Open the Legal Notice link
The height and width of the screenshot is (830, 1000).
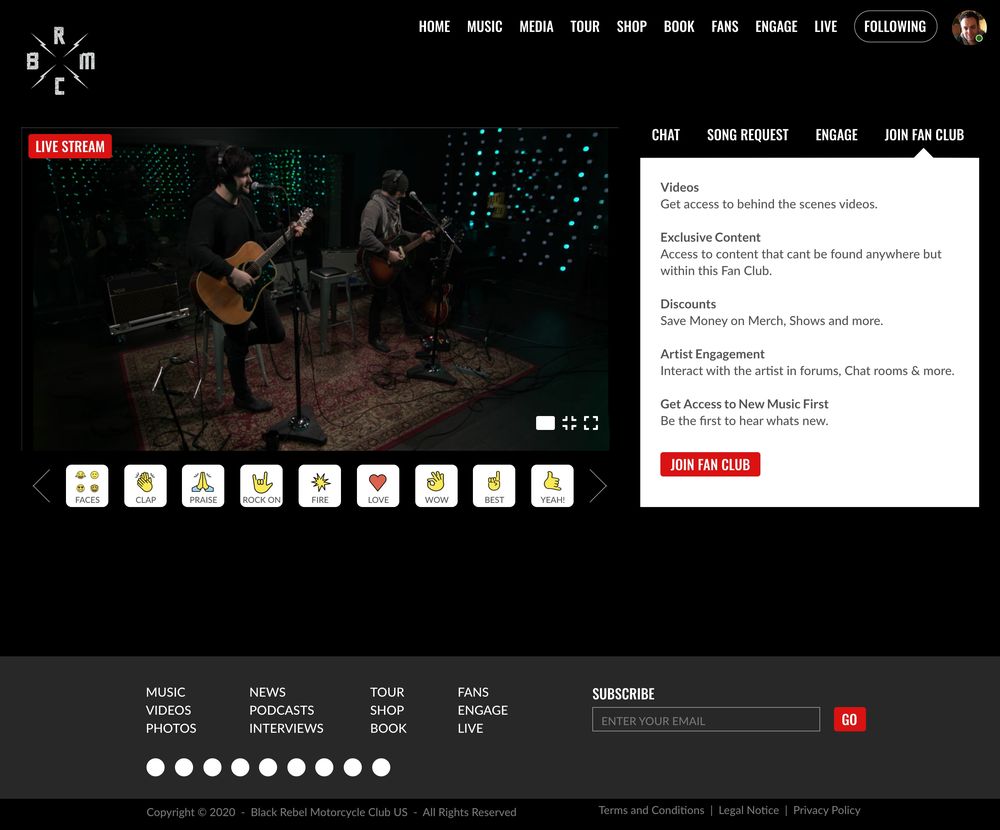(x=749, y=810)
